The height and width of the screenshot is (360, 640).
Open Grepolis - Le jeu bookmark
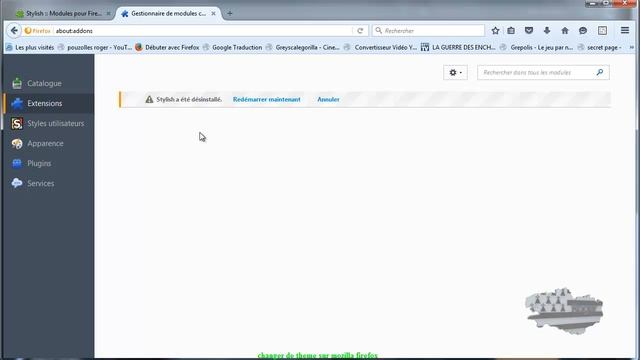(x=537, y=47)
